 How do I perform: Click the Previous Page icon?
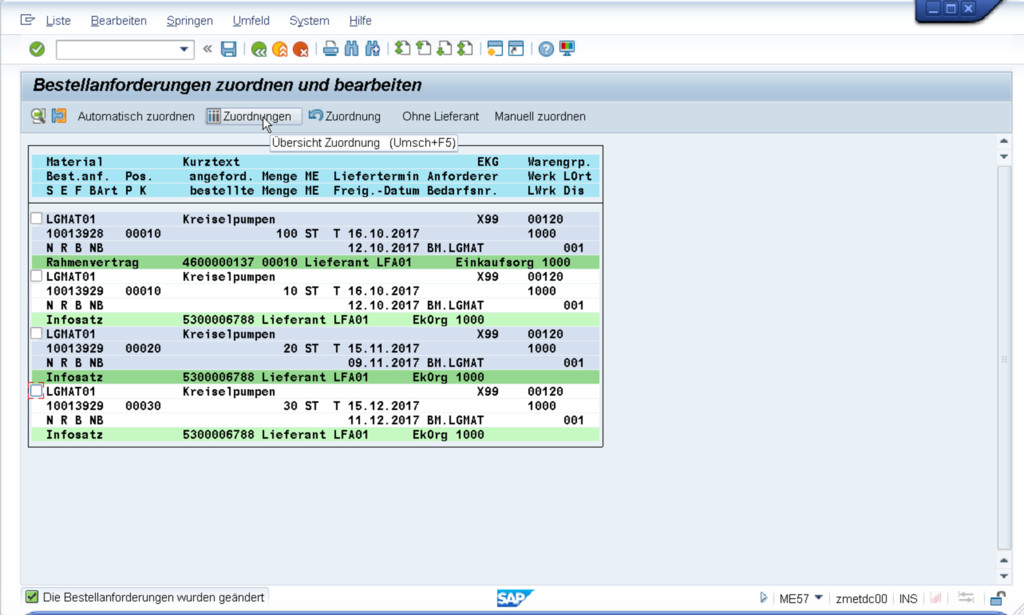pyautogui.click(x=424, y=49)
